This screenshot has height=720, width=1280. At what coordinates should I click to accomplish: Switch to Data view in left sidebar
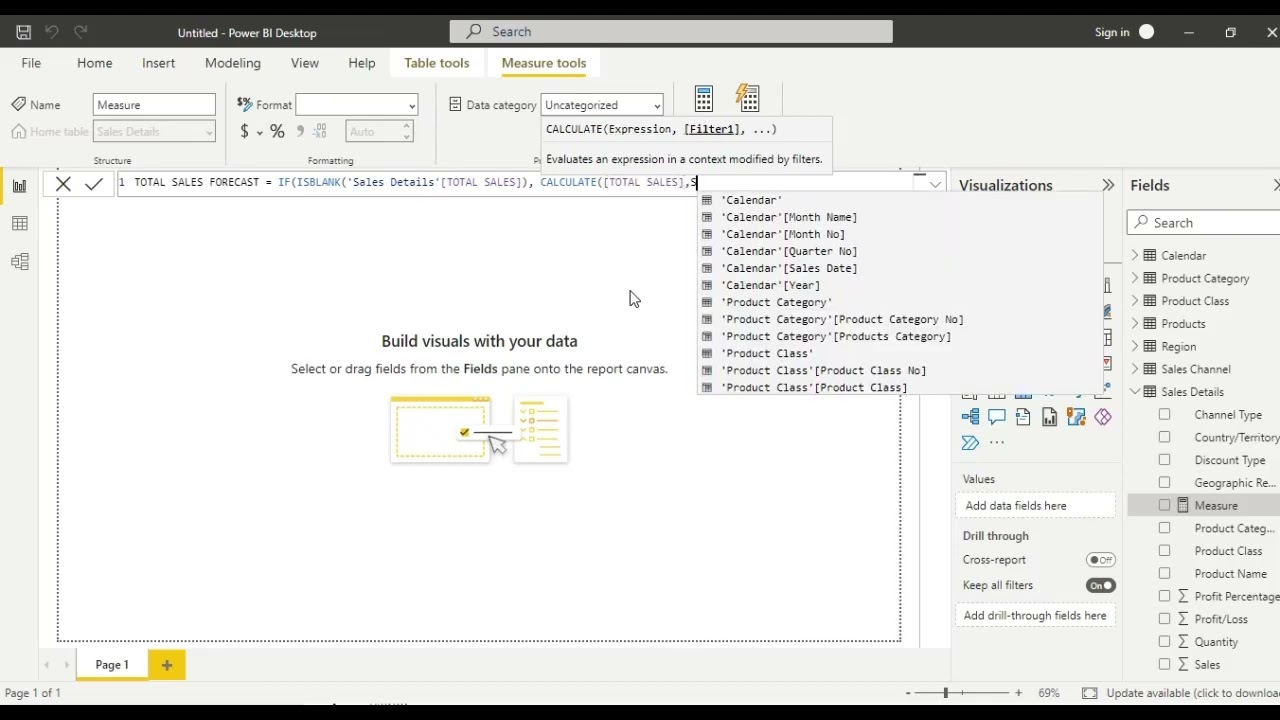tap(19, 224)
